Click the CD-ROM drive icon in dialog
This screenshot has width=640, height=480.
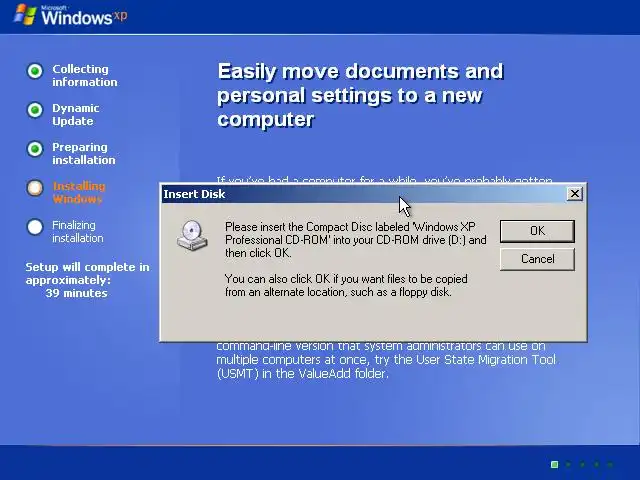(x=192, y=236)
